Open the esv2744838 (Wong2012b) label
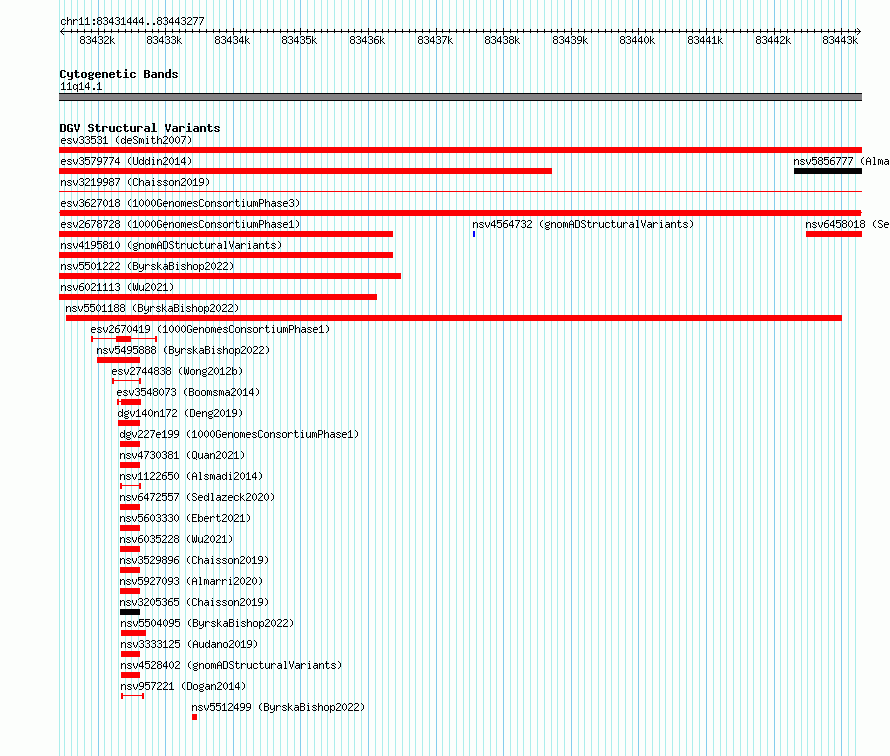The height and width of the screenshot is (756, 890). [177, 371]
